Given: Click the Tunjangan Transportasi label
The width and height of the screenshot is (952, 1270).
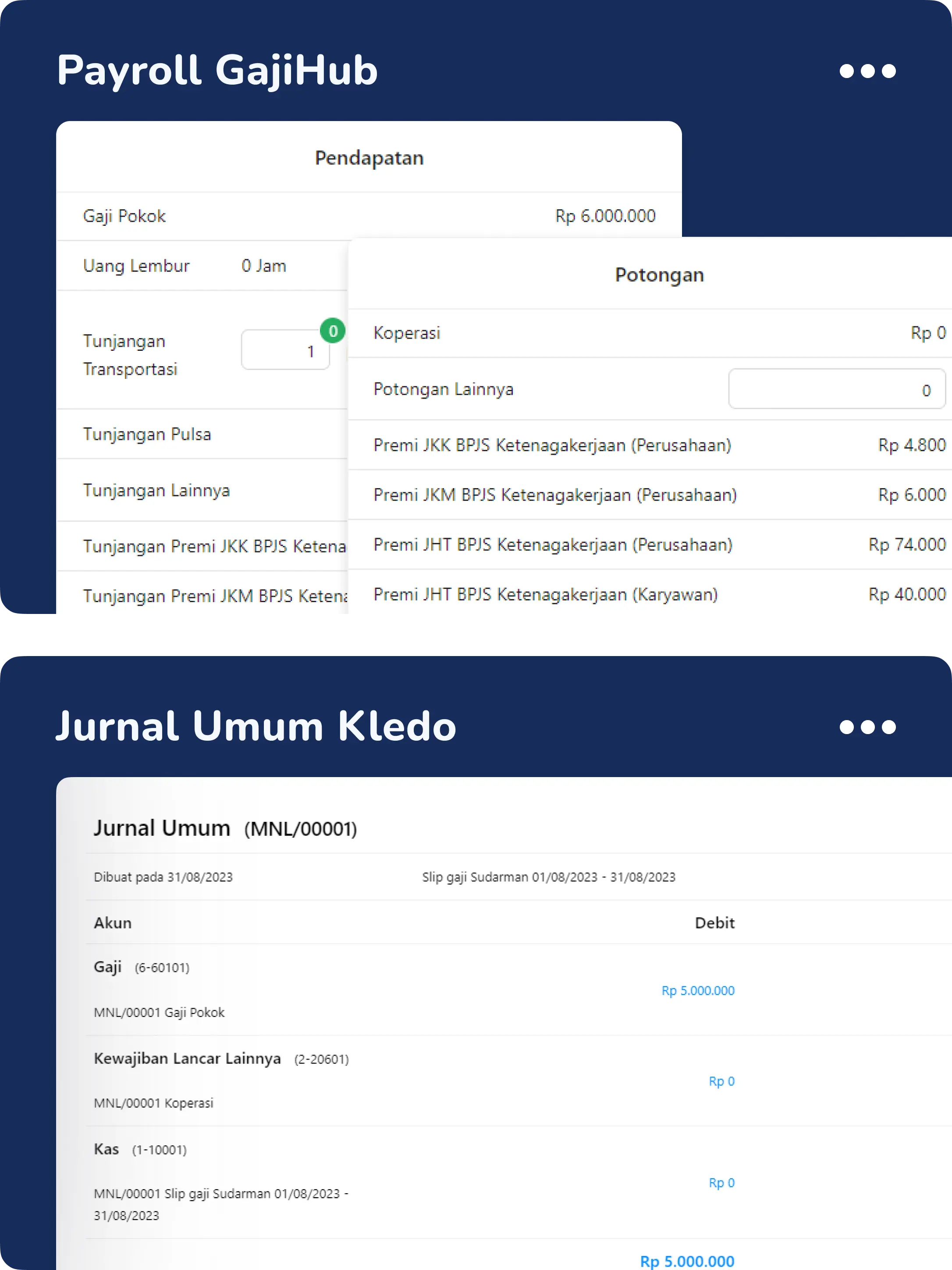Looking at the screenshot, I should tap(130, 355).
